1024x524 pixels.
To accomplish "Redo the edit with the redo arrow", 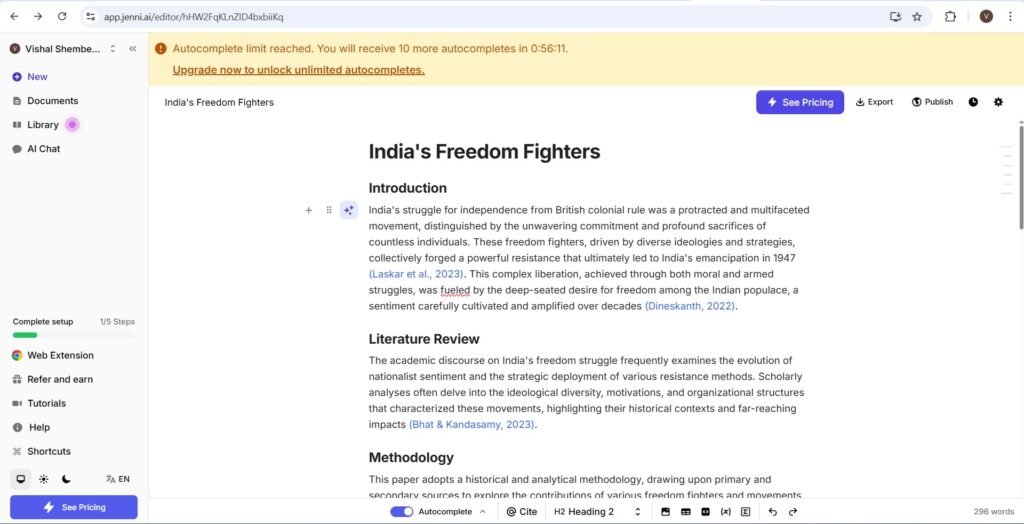I will coord(793,512).
